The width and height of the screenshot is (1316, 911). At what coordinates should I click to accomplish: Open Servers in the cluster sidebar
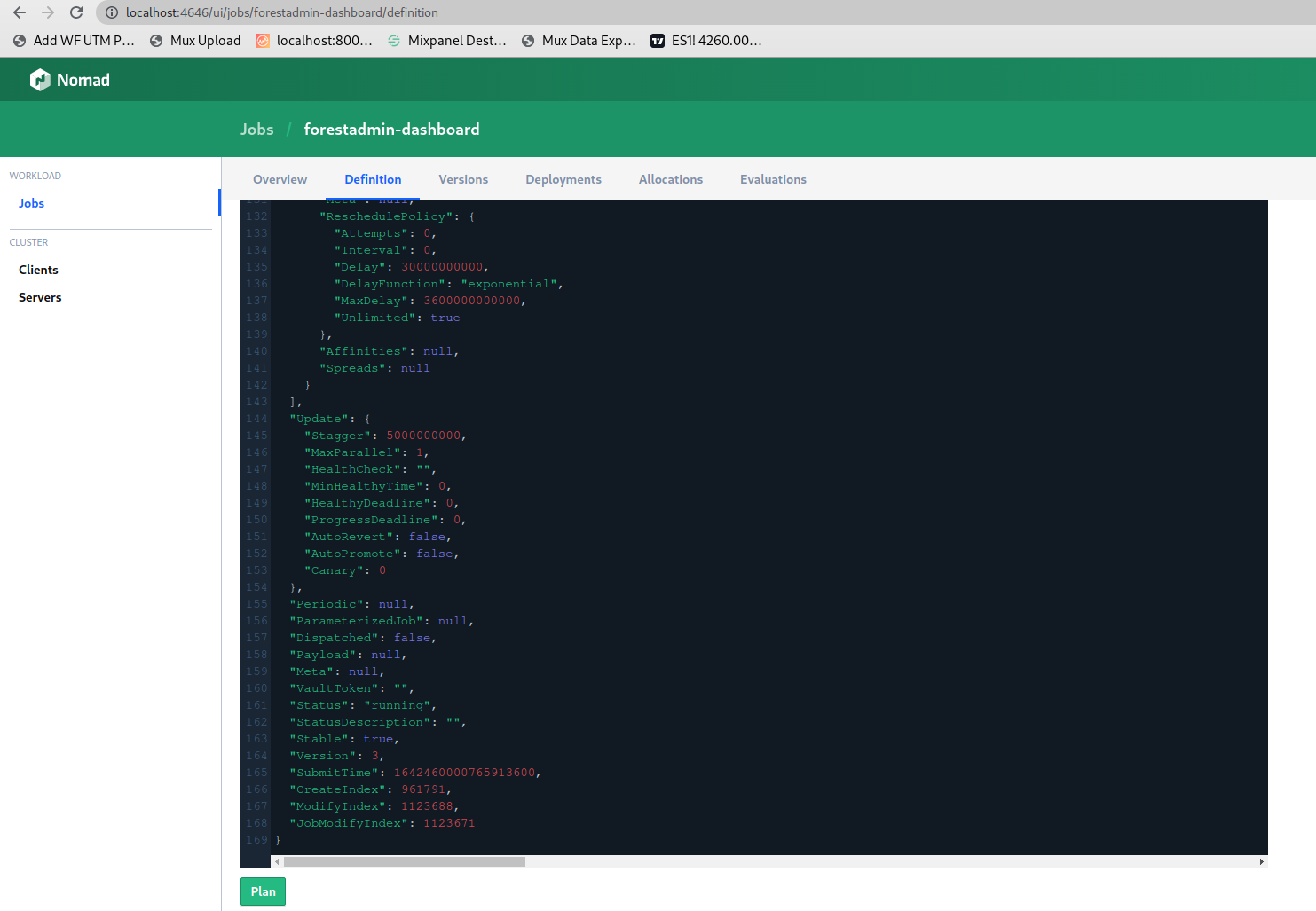[x=40, y=297]
